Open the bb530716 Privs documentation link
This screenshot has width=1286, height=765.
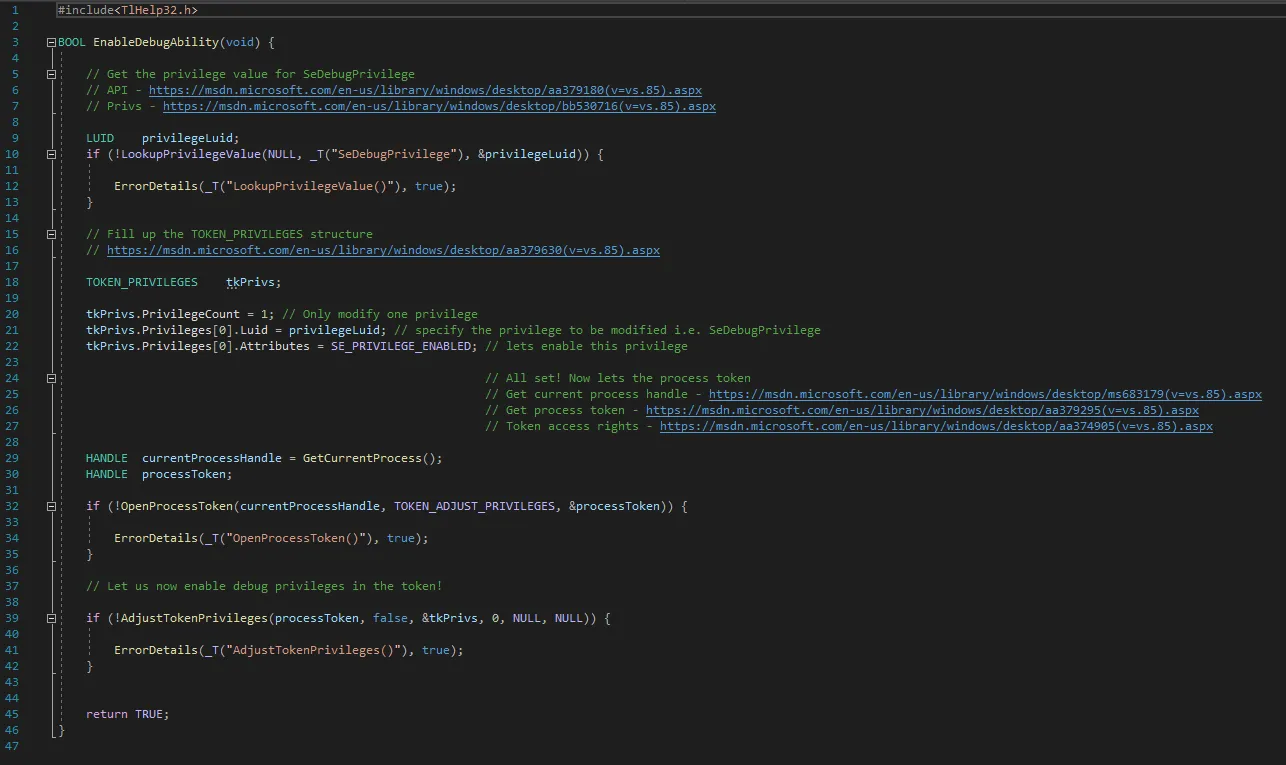tap(438, 105)
